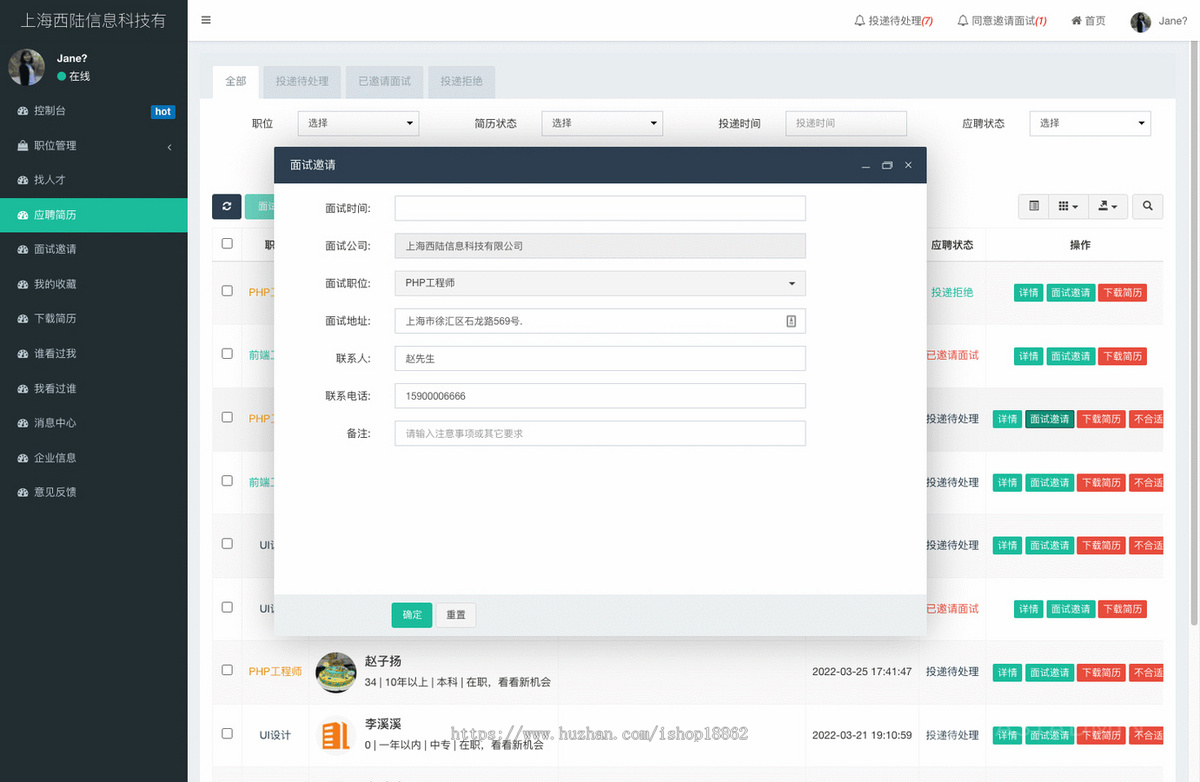The image size is (1200, 782).
Task: Click the 同意邀请面试 notification bell icon
Action: point(961,19)
